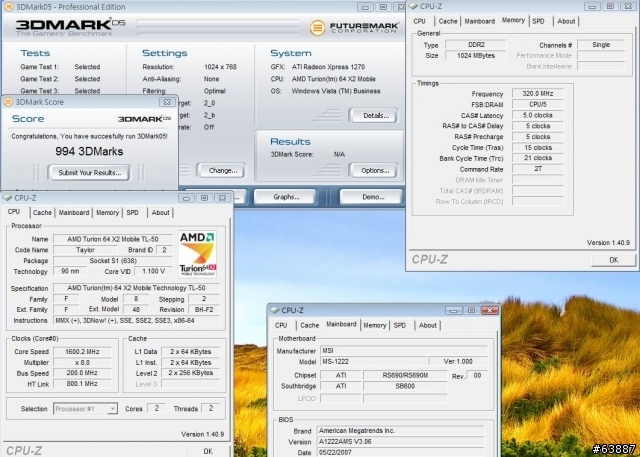The image size is (640, 457).
Task: Click the Core Speed 1600.2 MHz value
Action: click(x=82, y=352)
